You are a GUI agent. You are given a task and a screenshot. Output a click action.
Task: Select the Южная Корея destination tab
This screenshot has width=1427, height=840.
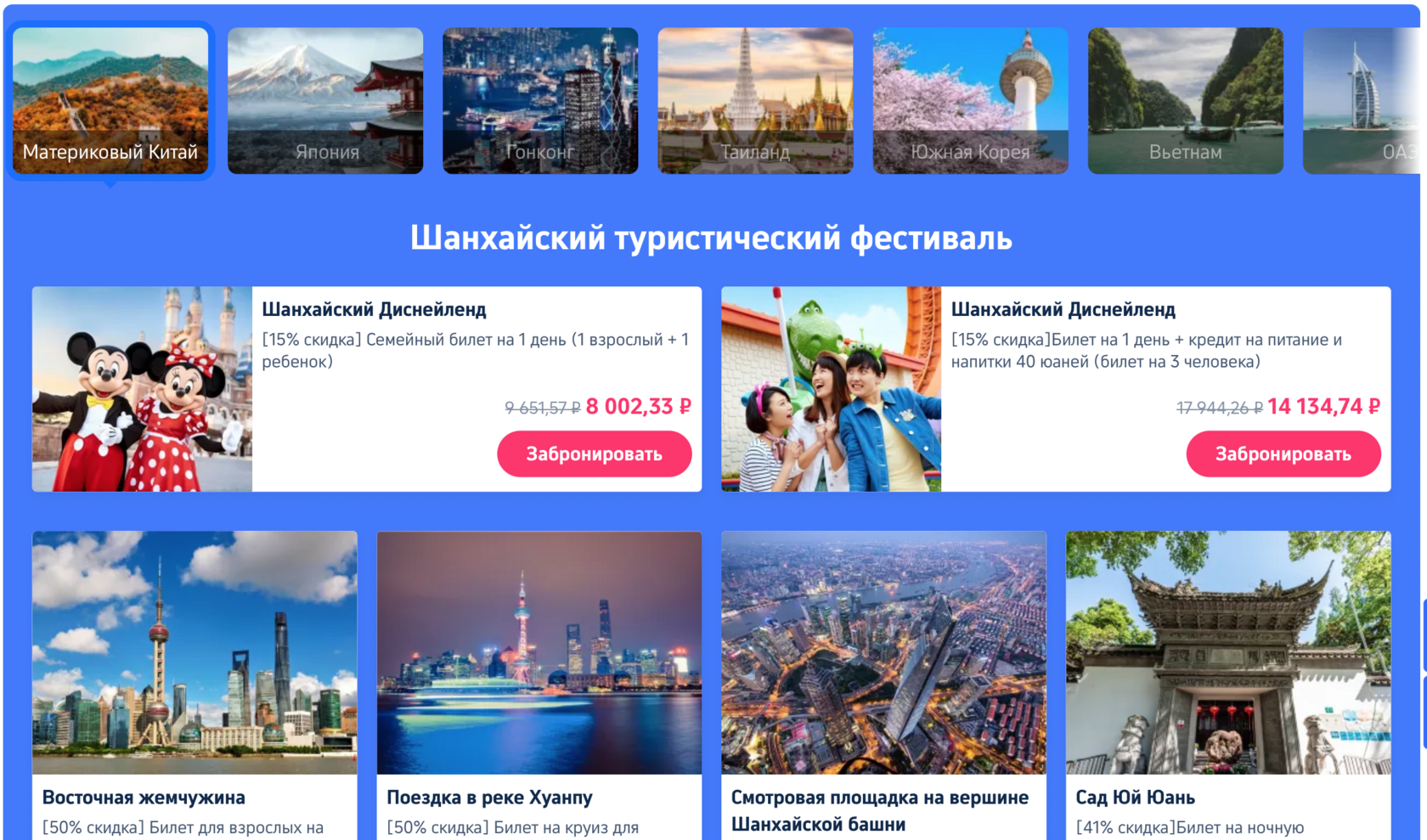pyautogui.click(x=970, y=101)
